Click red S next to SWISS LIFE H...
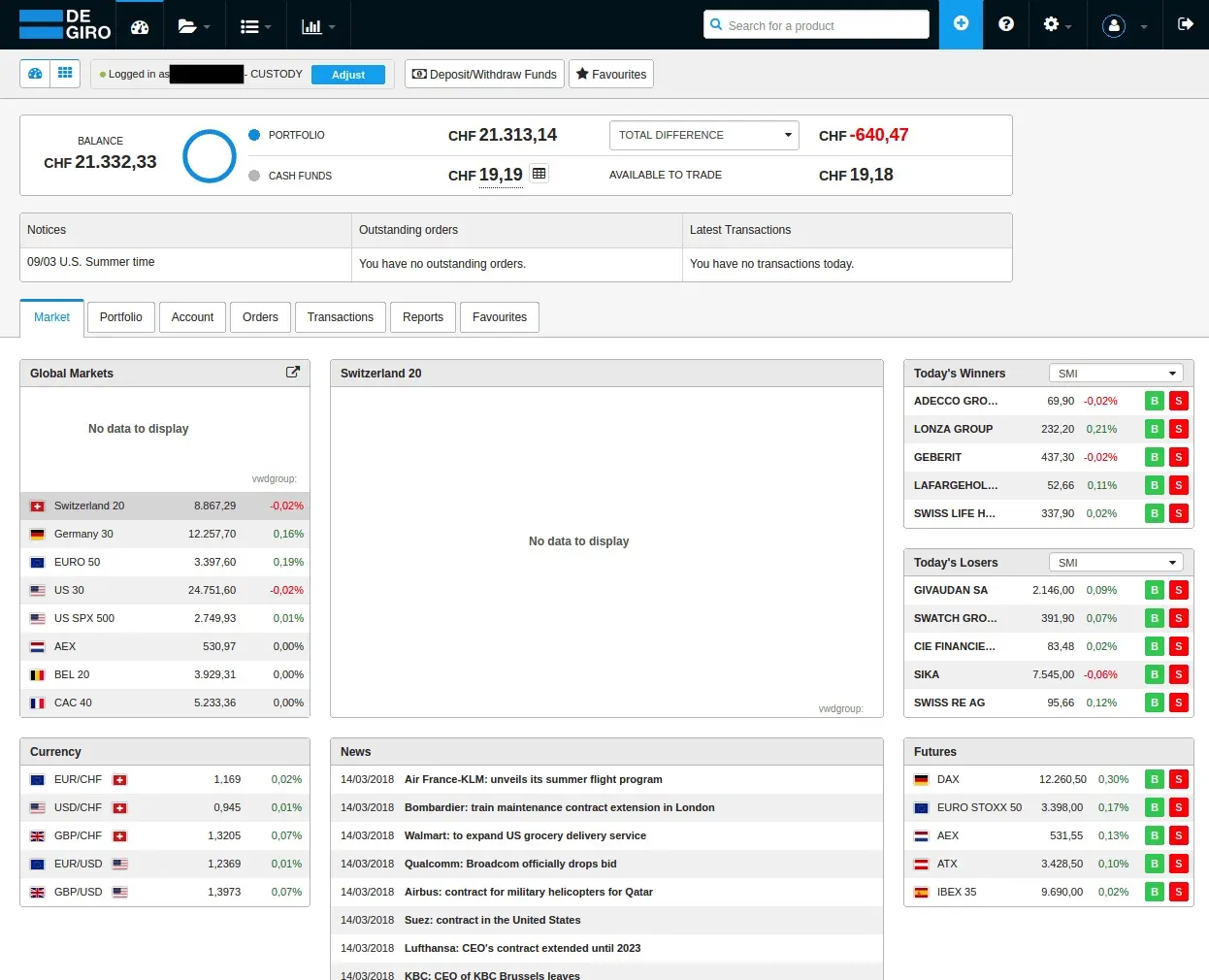Viewport: 1209px width, 980px height. tap(1179, 513)
